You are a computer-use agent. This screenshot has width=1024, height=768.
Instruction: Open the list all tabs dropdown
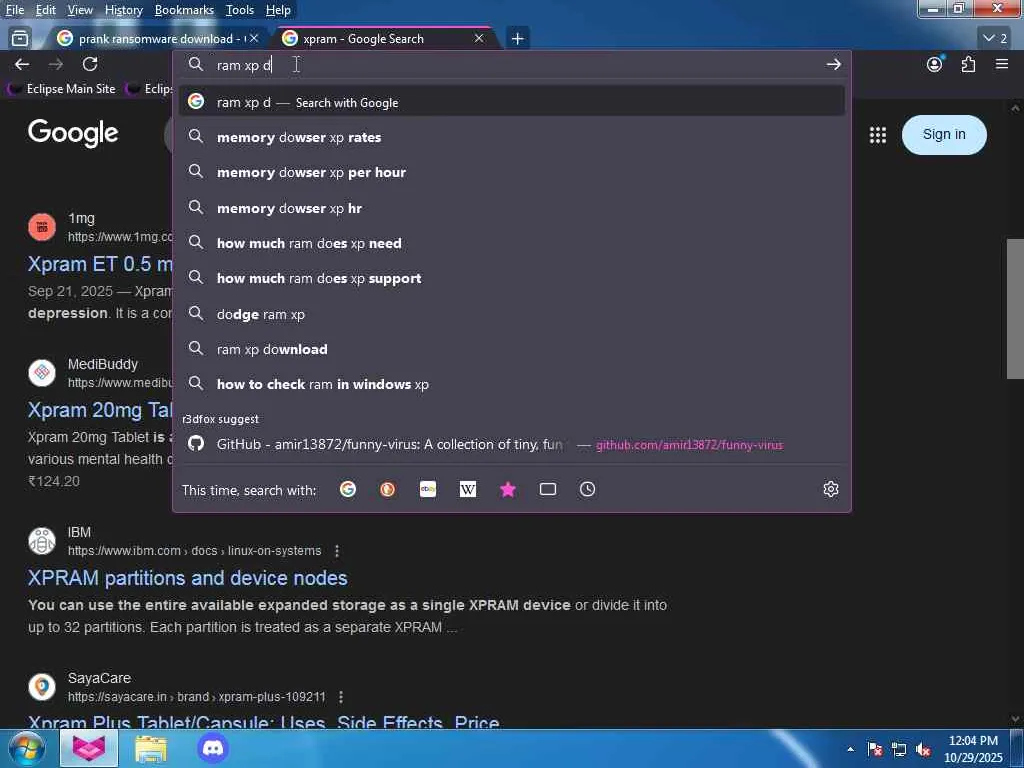point(995,39)
